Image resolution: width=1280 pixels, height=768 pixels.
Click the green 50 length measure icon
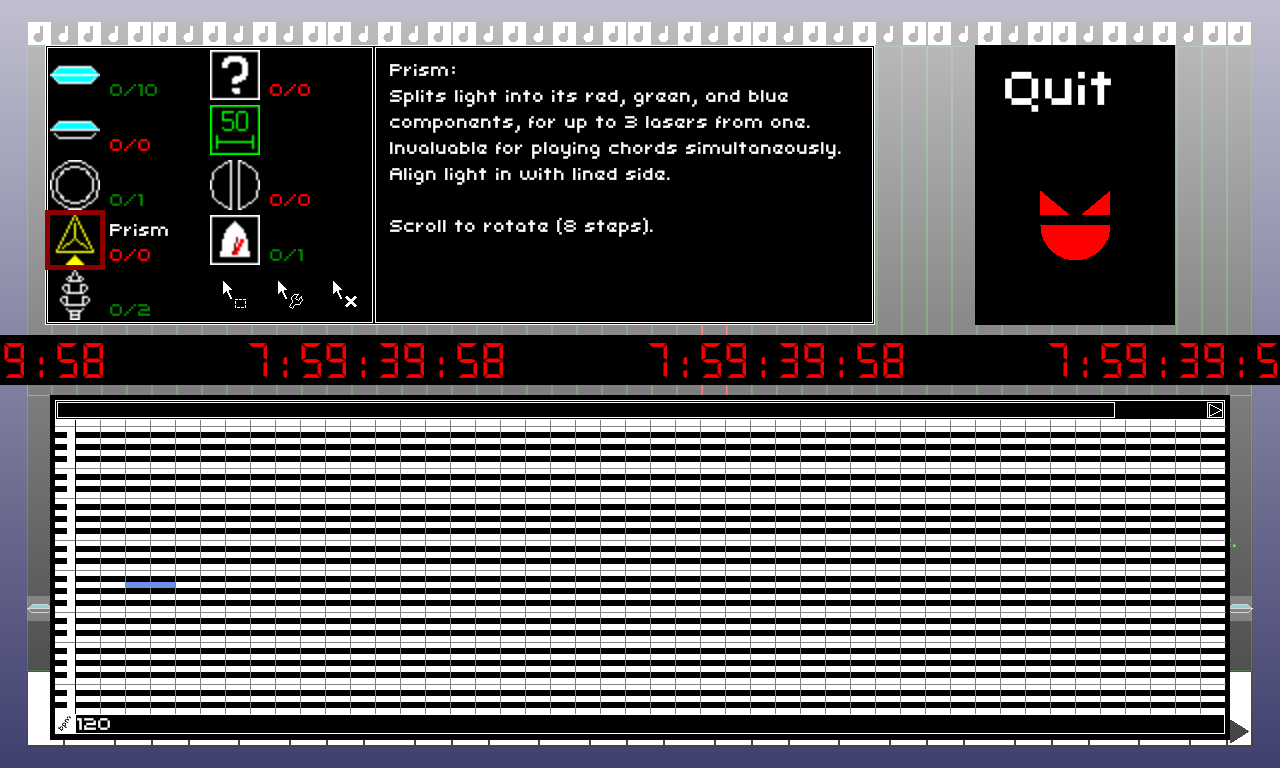[x=235, y=130]
